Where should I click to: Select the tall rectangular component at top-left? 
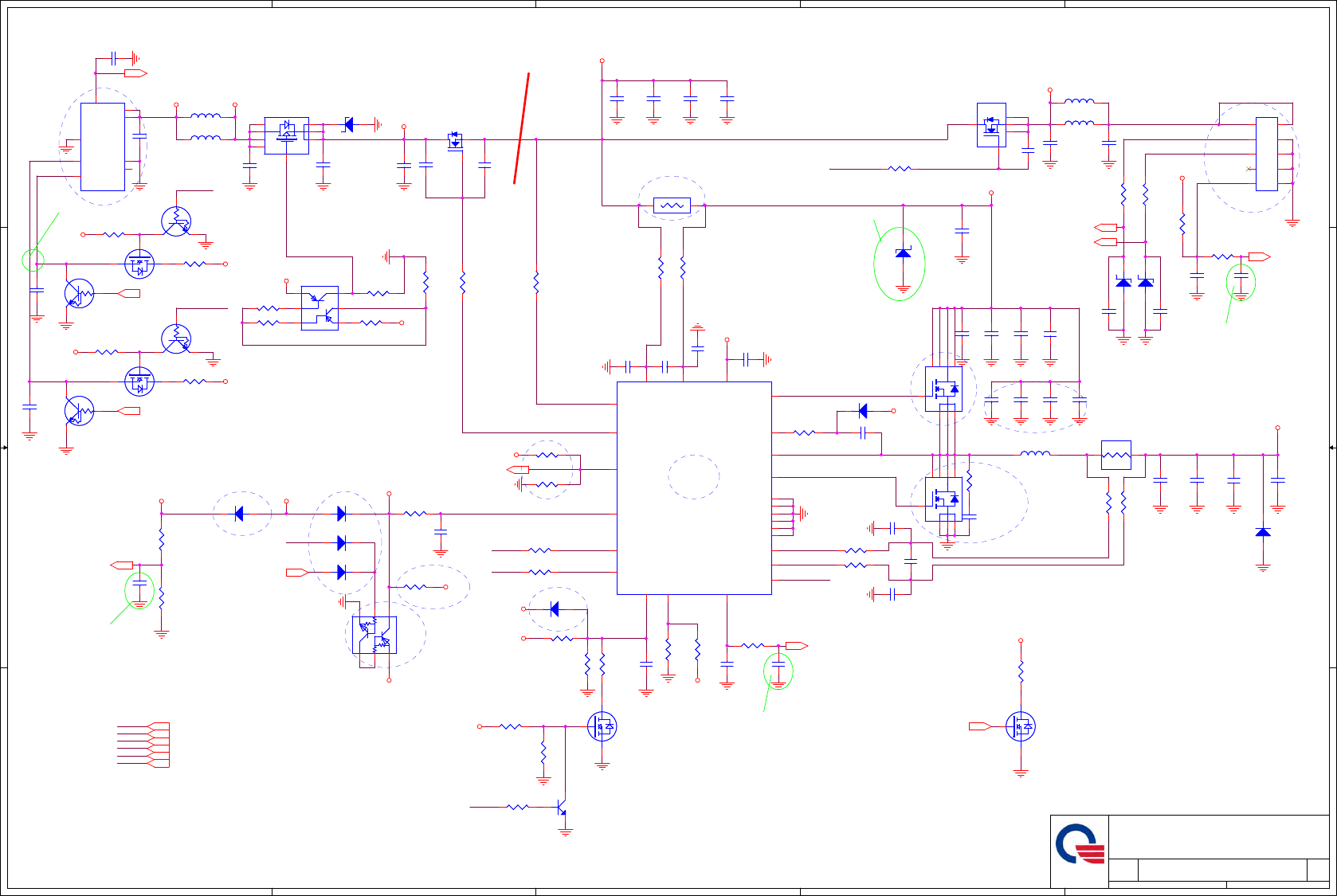click(x=103, y=147)
